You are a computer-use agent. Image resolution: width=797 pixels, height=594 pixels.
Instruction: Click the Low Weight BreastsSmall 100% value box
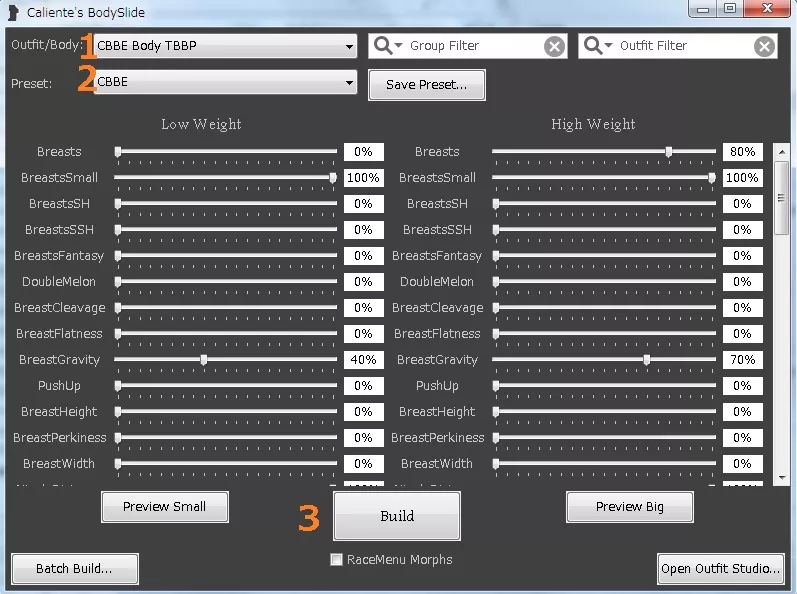click(363, 178)
